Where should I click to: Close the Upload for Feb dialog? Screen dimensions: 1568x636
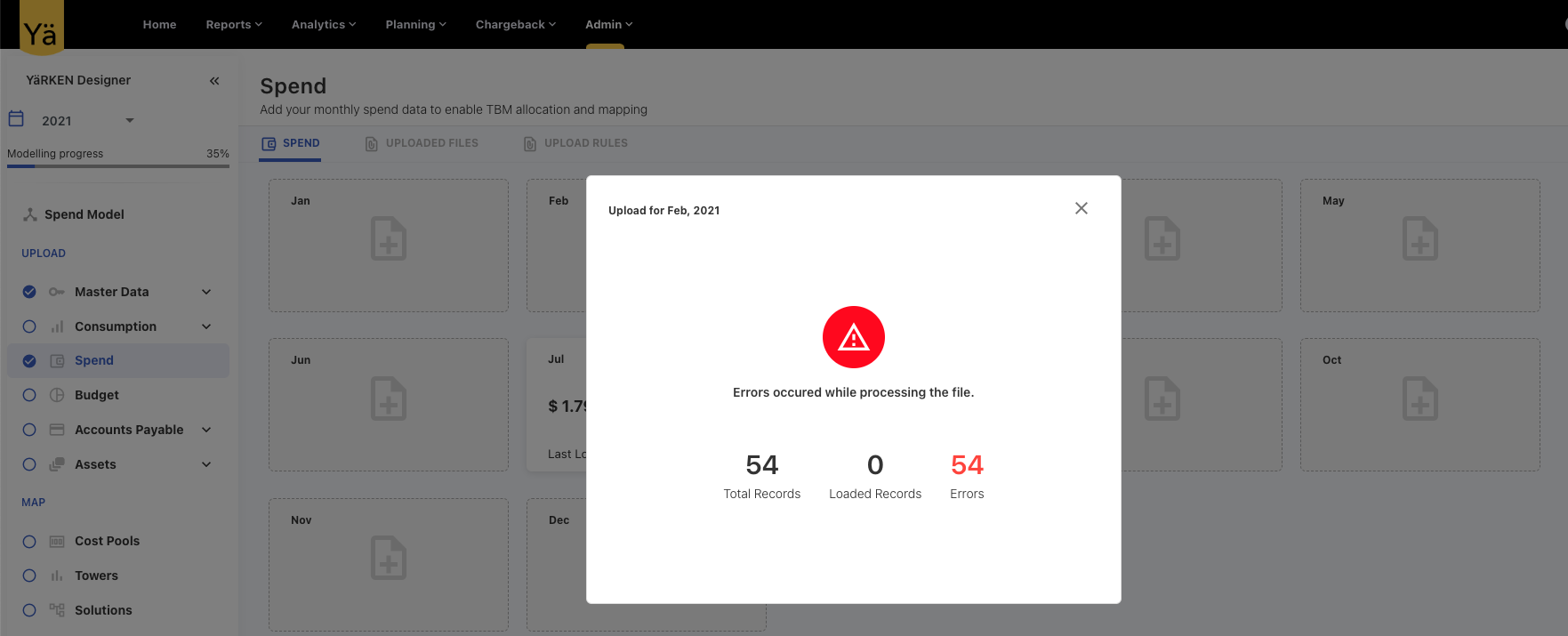(x=1081, y=208)
